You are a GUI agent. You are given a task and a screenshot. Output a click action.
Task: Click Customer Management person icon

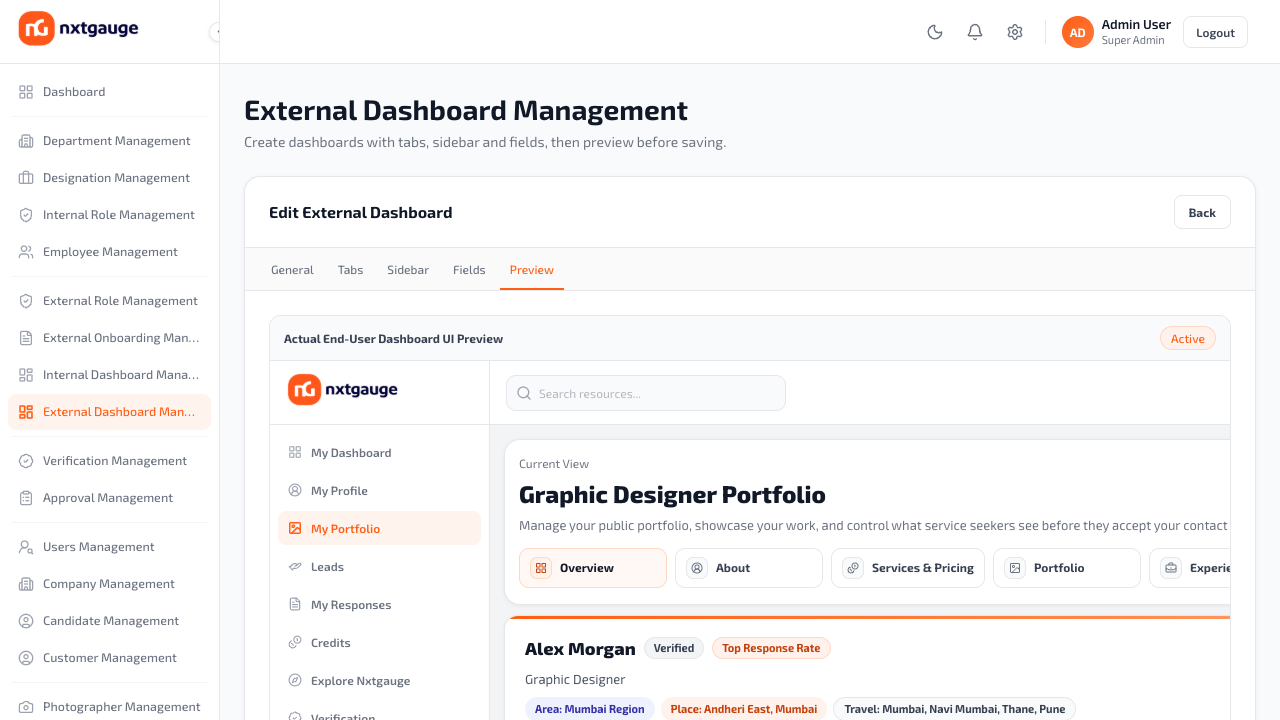point(26,658)
